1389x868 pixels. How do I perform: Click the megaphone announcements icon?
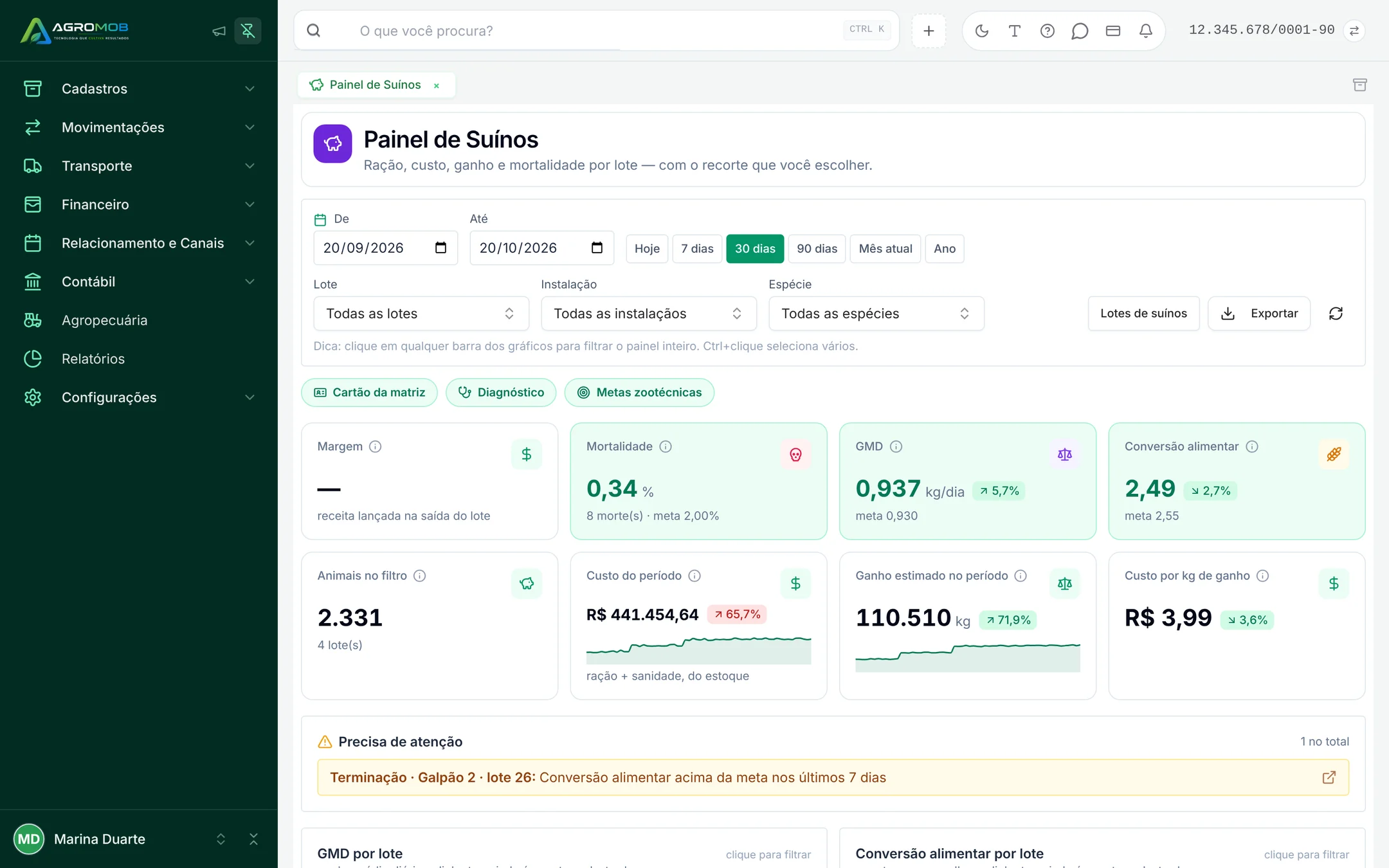219,31
